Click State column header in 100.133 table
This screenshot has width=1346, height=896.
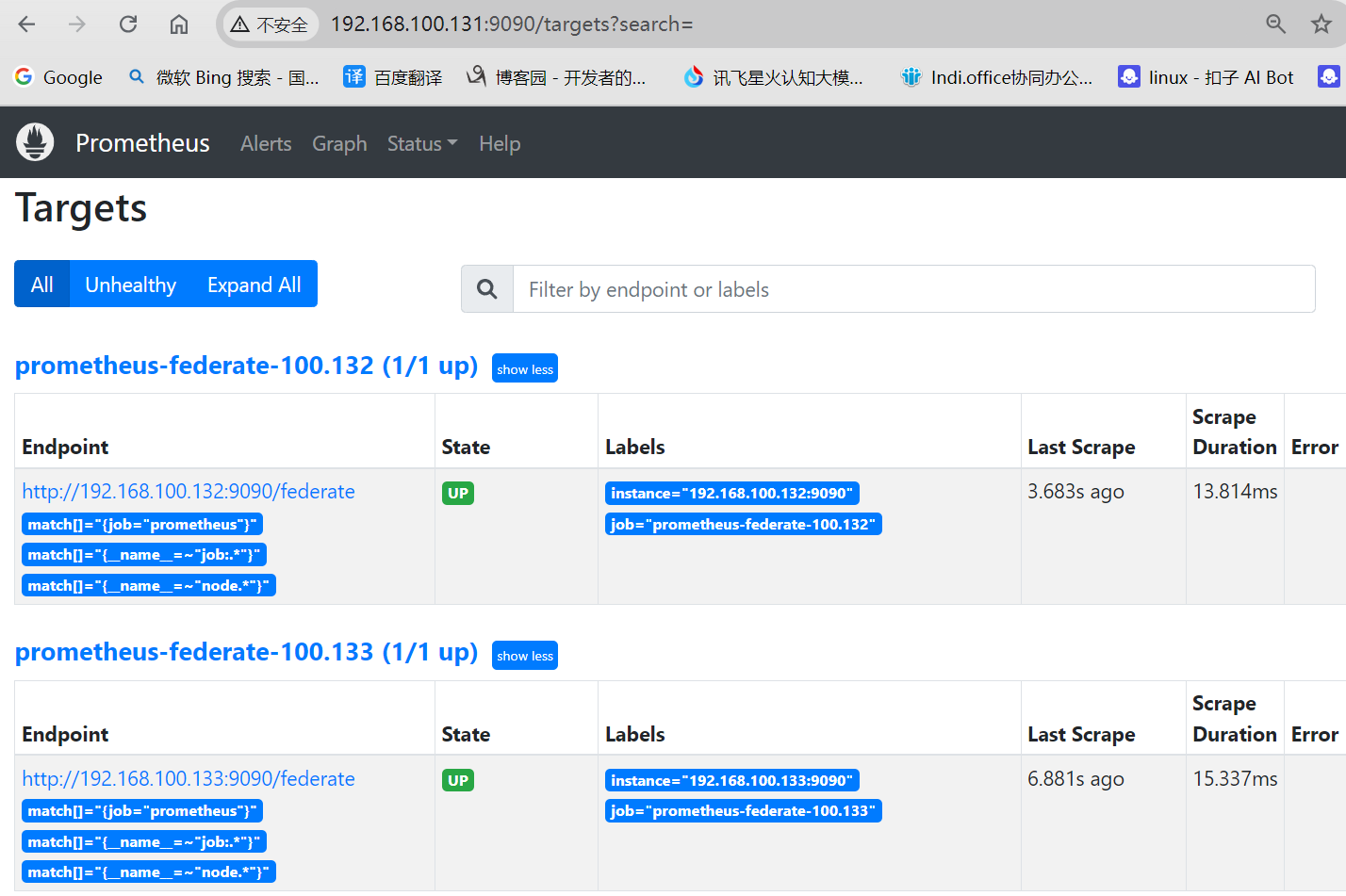[466, 735]
